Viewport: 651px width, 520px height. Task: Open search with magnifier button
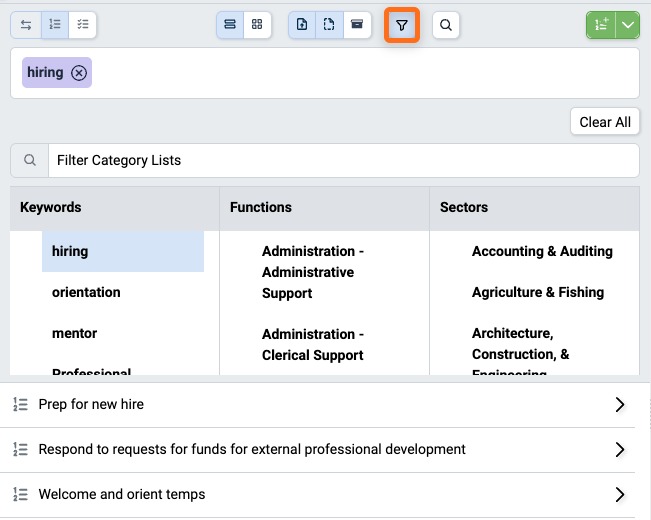point(446,25)
